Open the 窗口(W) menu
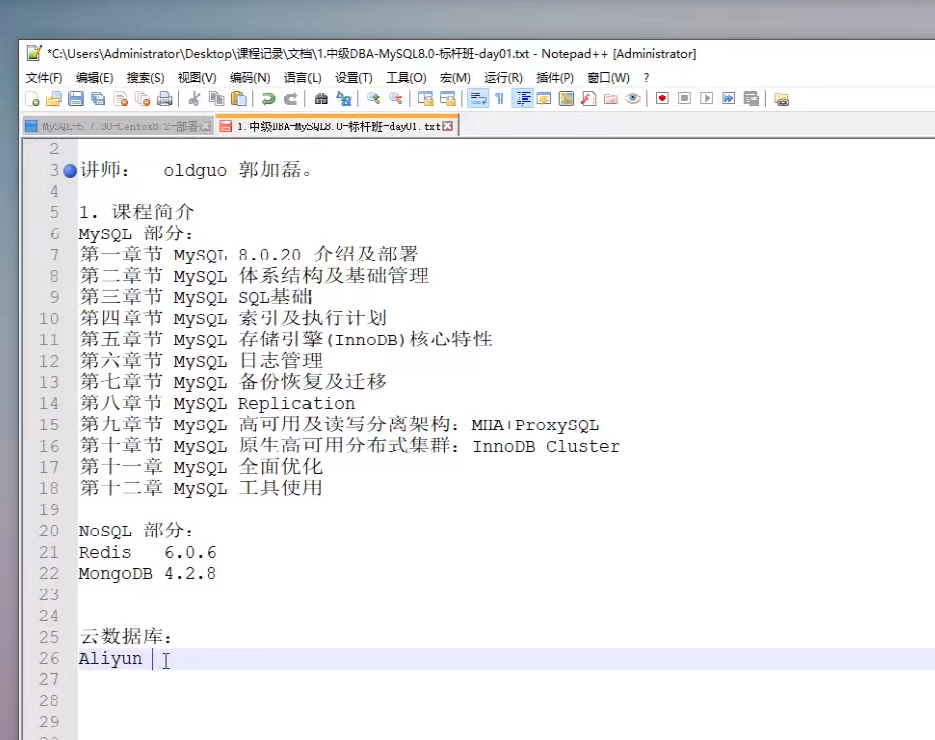The image size is (935, 740). tap(608, 78)
